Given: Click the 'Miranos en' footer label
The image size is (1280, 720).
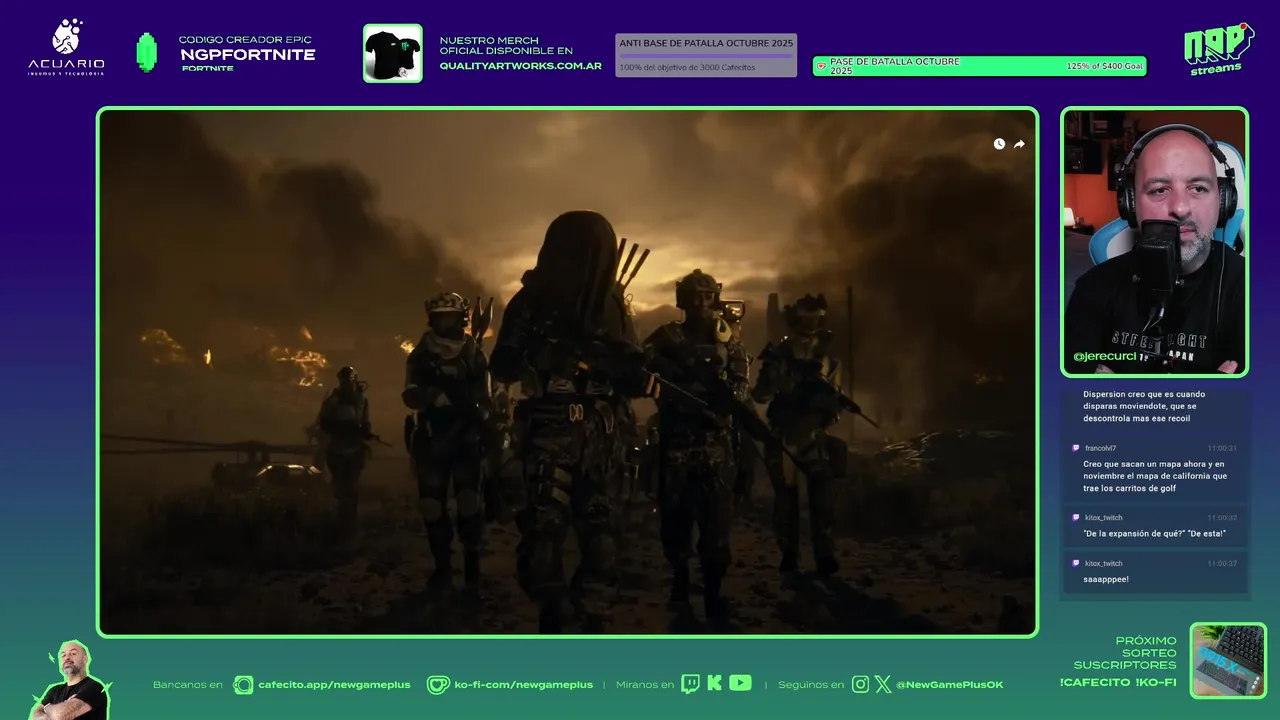Looking at the screenshot, I should coord(645,685).
